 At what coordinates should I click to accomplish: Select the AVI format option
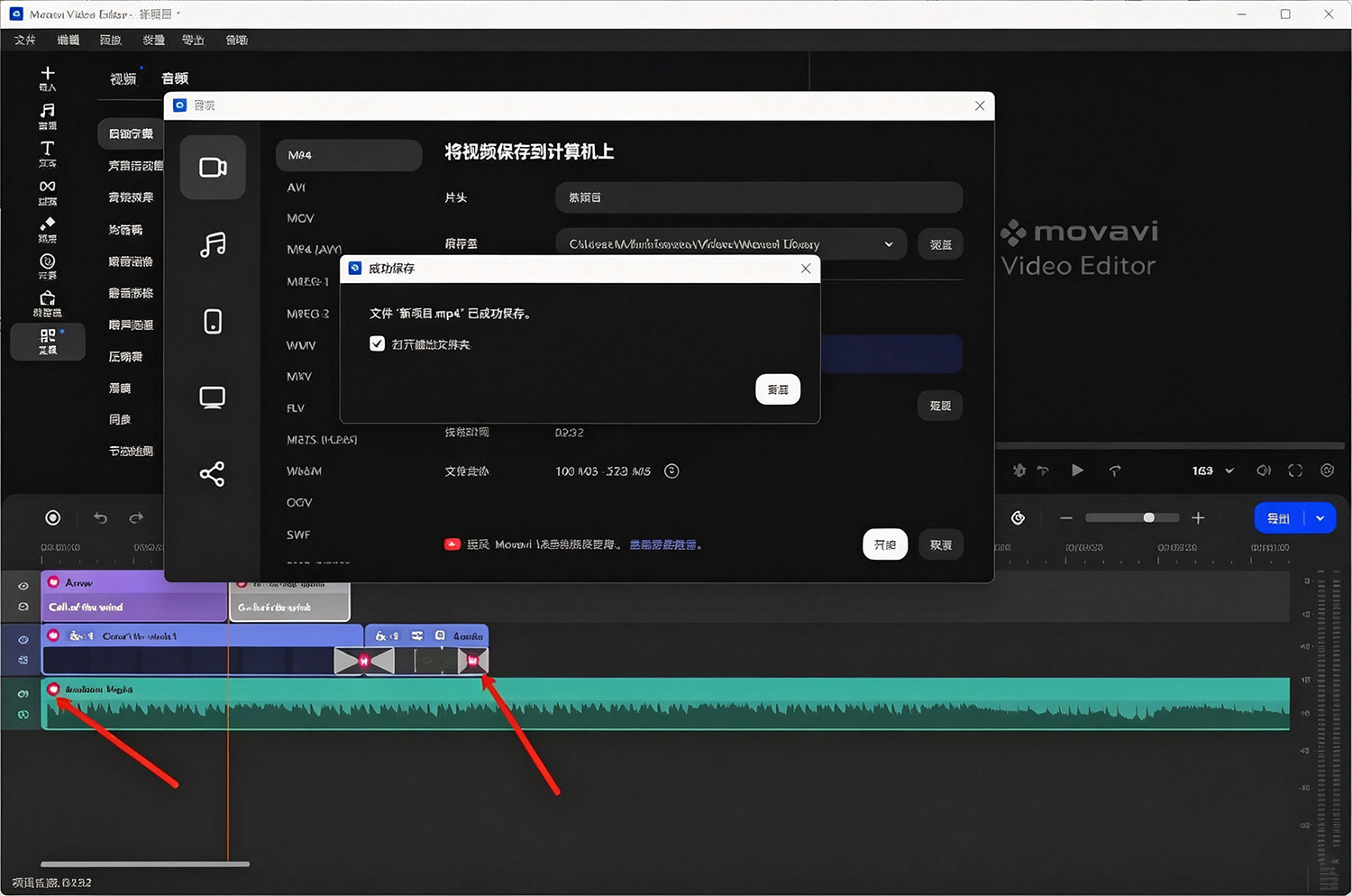pyautogui.click(x=297, y=187)
